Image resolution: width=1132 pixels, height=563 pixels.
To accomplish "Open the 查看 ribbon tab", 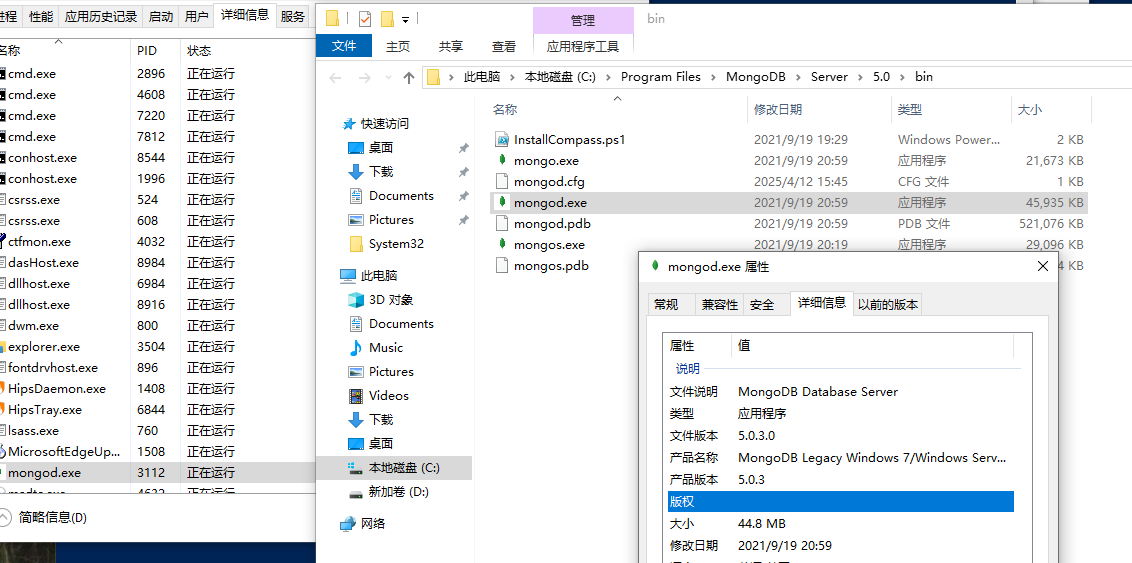I will click(504, 46).
